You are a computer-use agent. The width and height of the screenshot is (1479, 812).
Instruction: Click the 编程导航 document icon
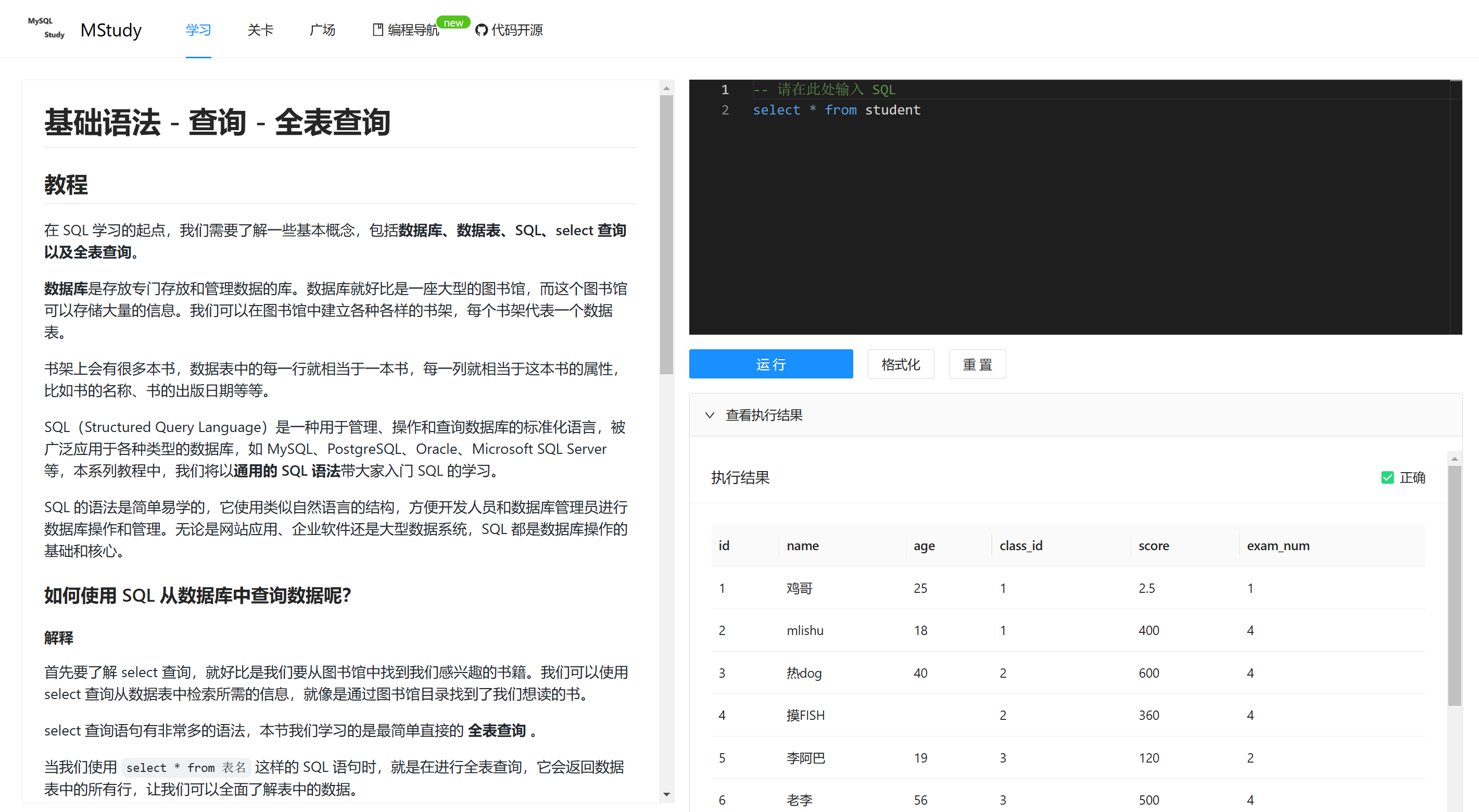378,30
